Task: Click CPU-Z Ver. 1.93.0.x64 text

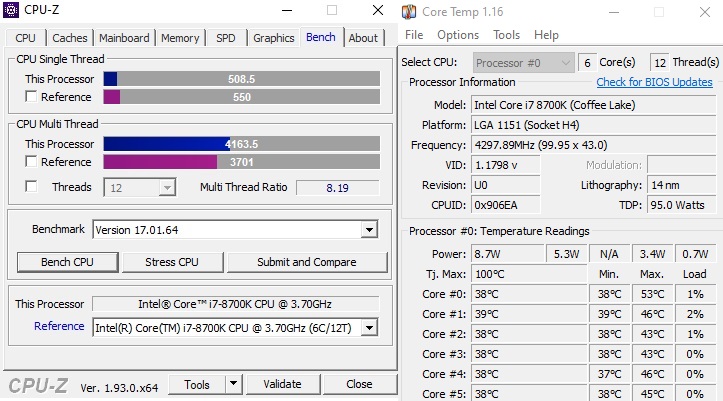Action: click(x=119, y=388)
